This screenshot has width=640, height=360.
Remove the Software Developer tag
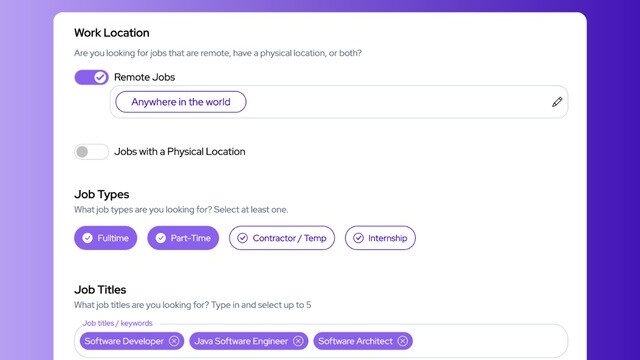(x=174, y=341)
